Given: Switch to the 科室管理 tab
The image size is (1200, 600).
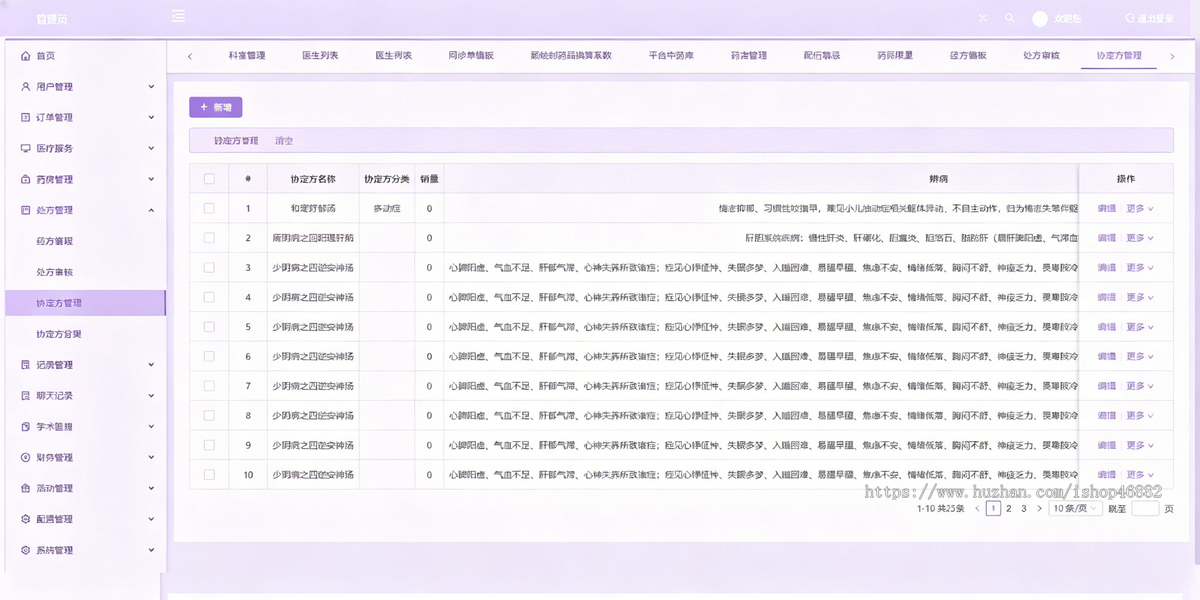Looking at the screenshot, I should [246, 56].
